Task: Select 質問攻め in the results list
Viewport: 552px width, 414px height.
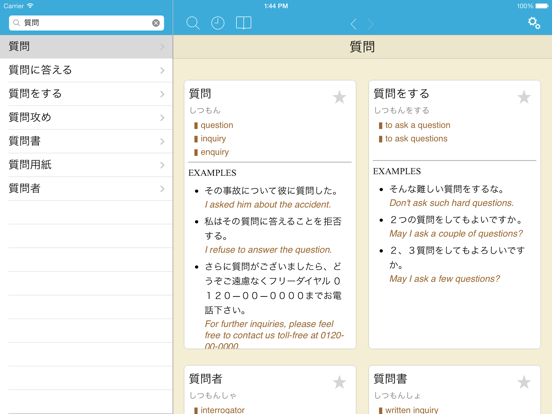Action: (86, 117)
